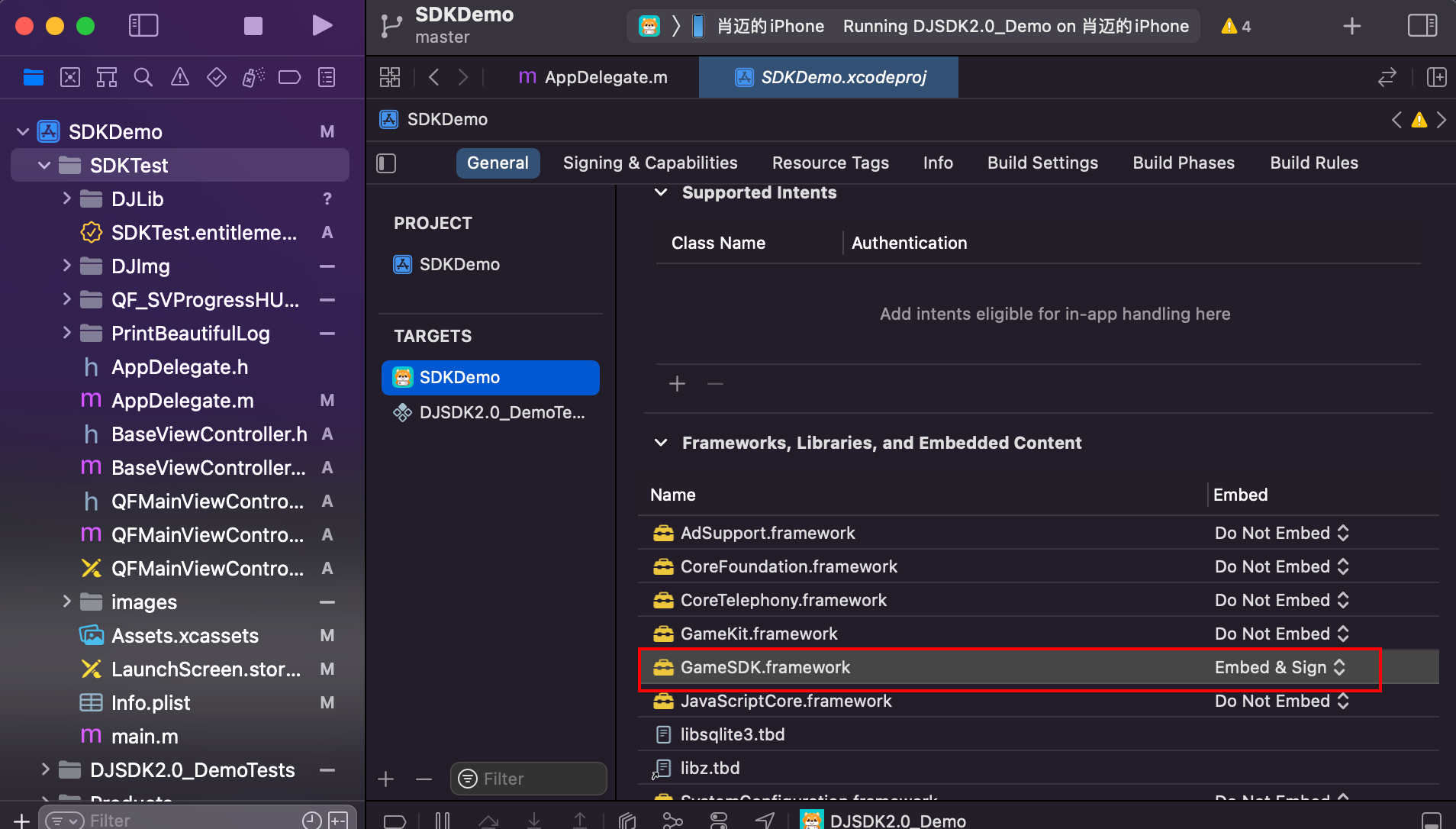Open the Build Settings tab
1456x829 pixels.
point(1042,163)
